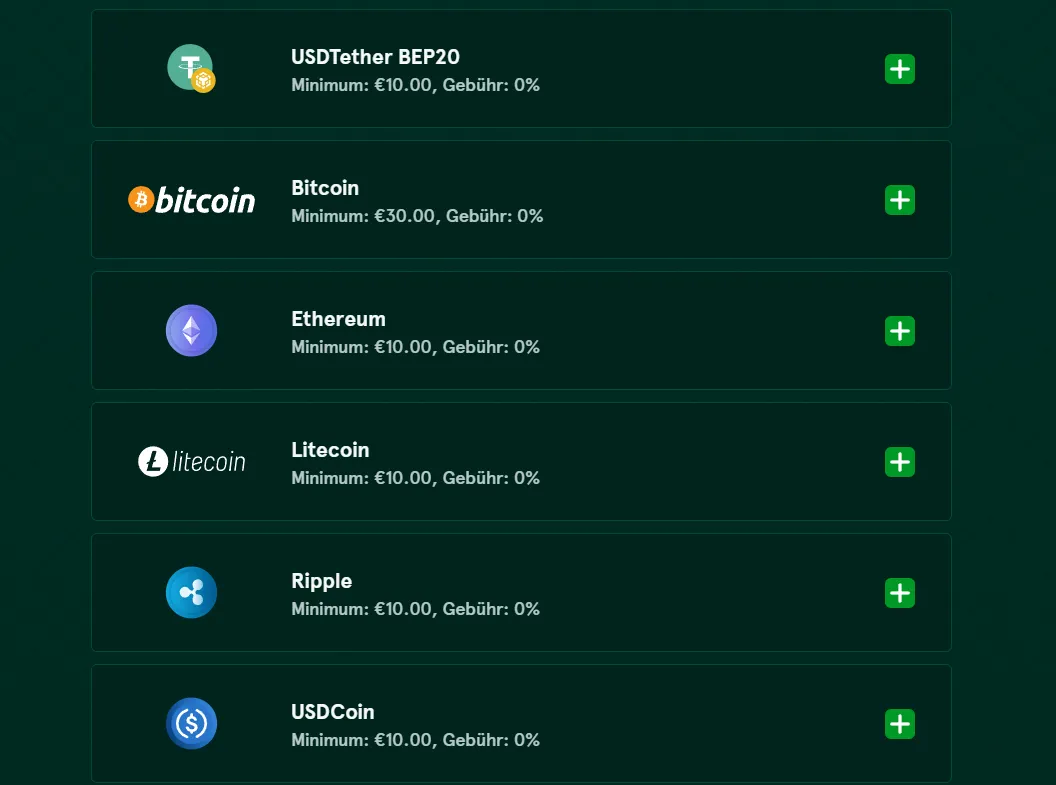Image resolution: width=1056 pixels, height=785 pixels.
Task: Select the Litecoin title text
Action: click(330, 450)
